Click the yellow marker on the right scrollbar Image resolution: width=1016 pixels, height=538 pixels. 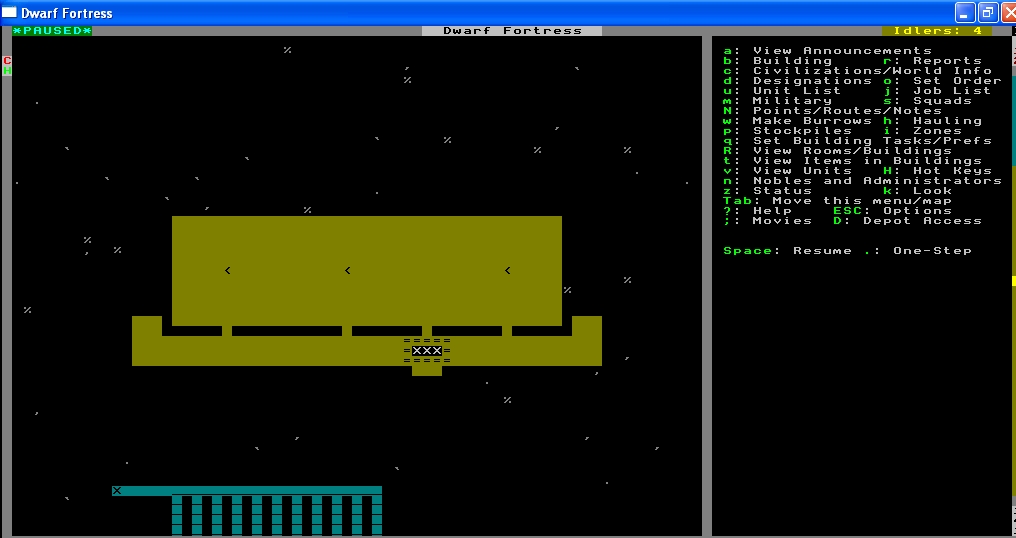coord(1013,281)
